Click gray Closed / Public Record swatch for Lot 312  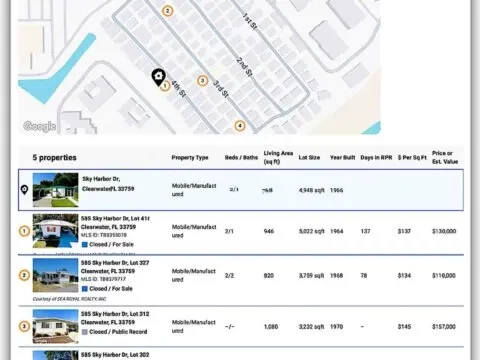tap(85, 332)
